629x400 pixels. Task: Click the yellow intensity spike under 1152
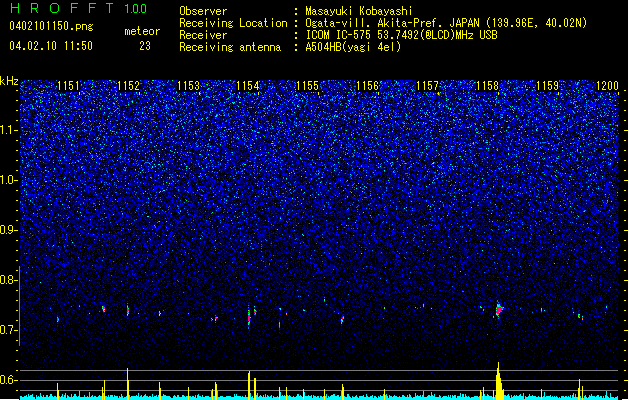pos(128,384)
